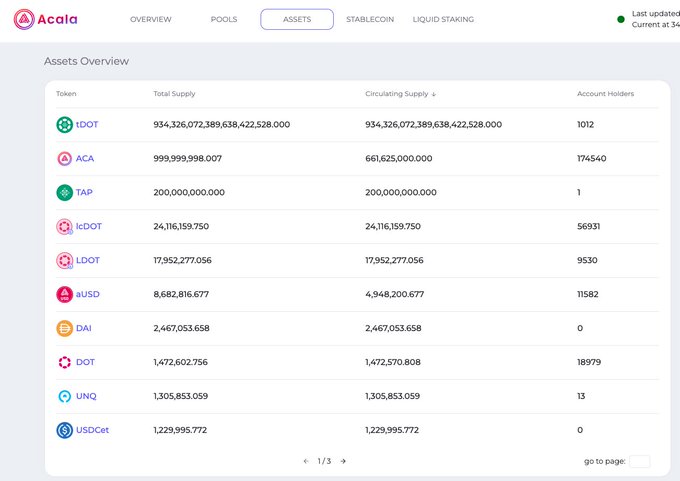Open the tDOT token icon
Screen dimensions: 680x481
tap(65, 124)
